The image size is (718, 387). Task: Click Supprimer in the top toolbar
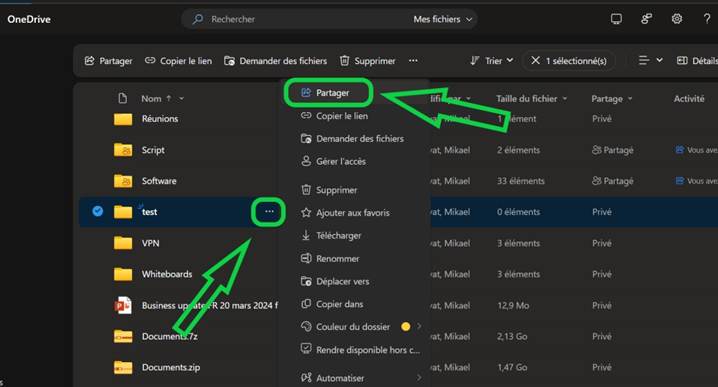(367, 61)
